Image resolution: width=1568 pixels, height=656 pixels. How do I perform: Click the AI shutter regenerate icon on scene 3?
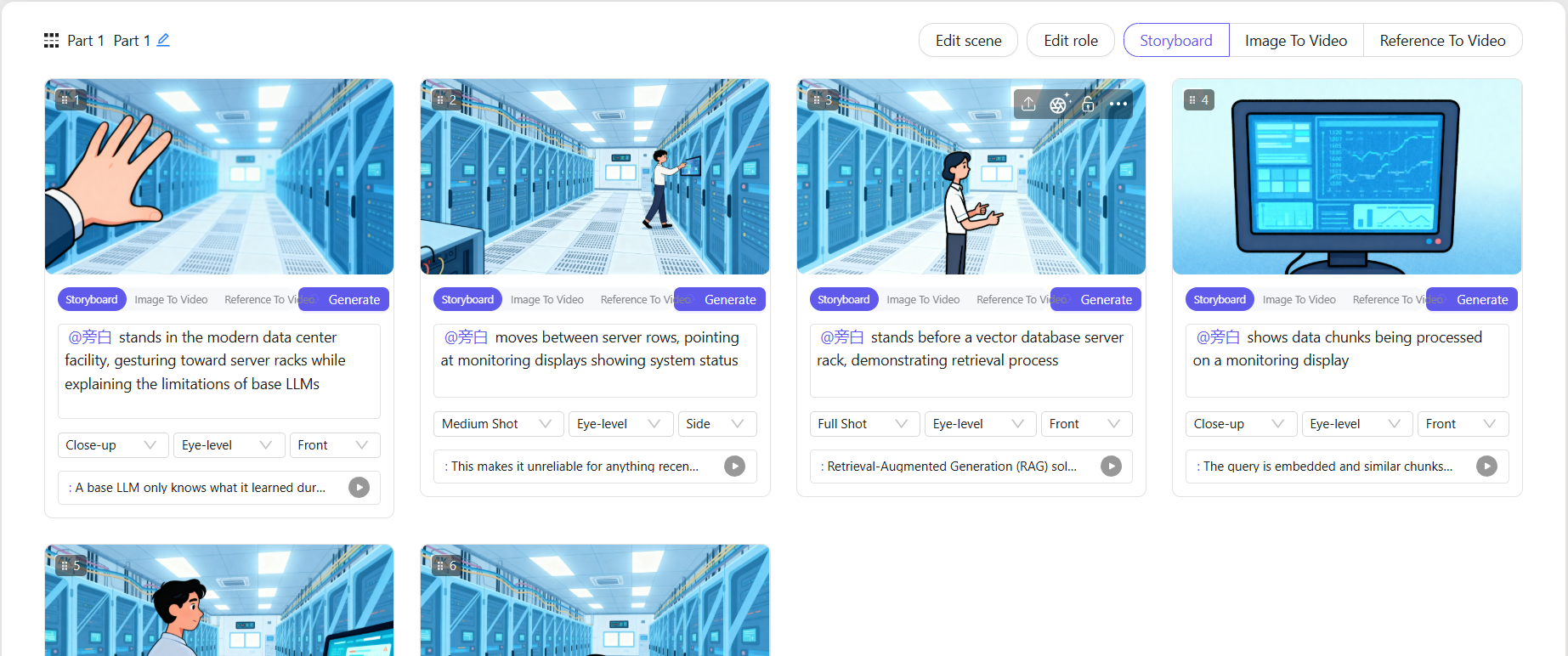click(x=1059, y=104)
